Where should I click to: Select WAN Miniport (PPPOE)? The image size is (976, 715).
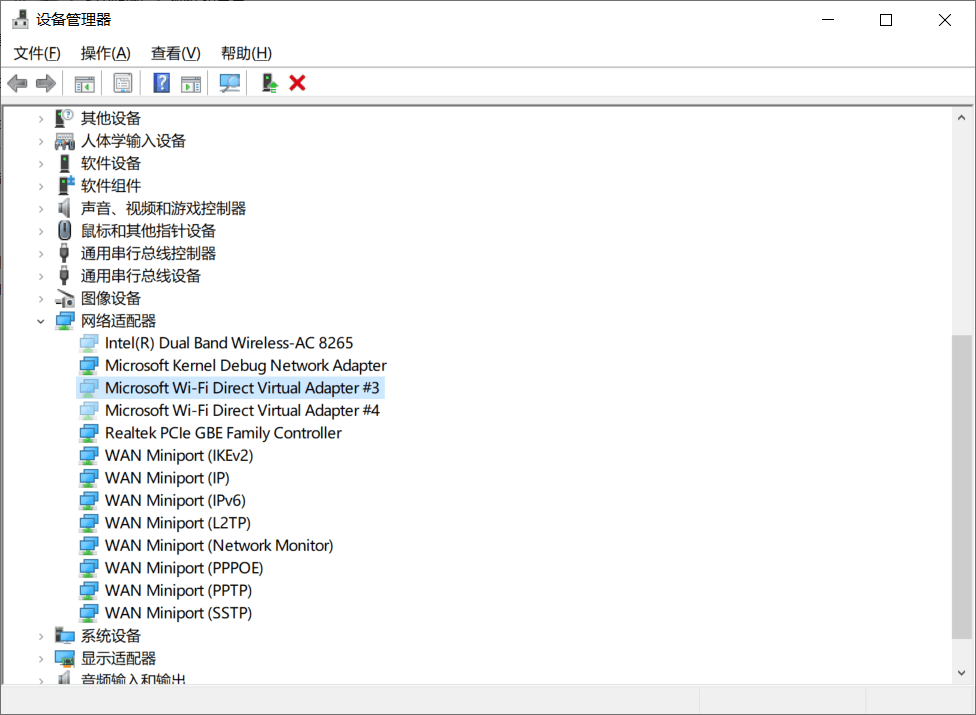(184, 568)
